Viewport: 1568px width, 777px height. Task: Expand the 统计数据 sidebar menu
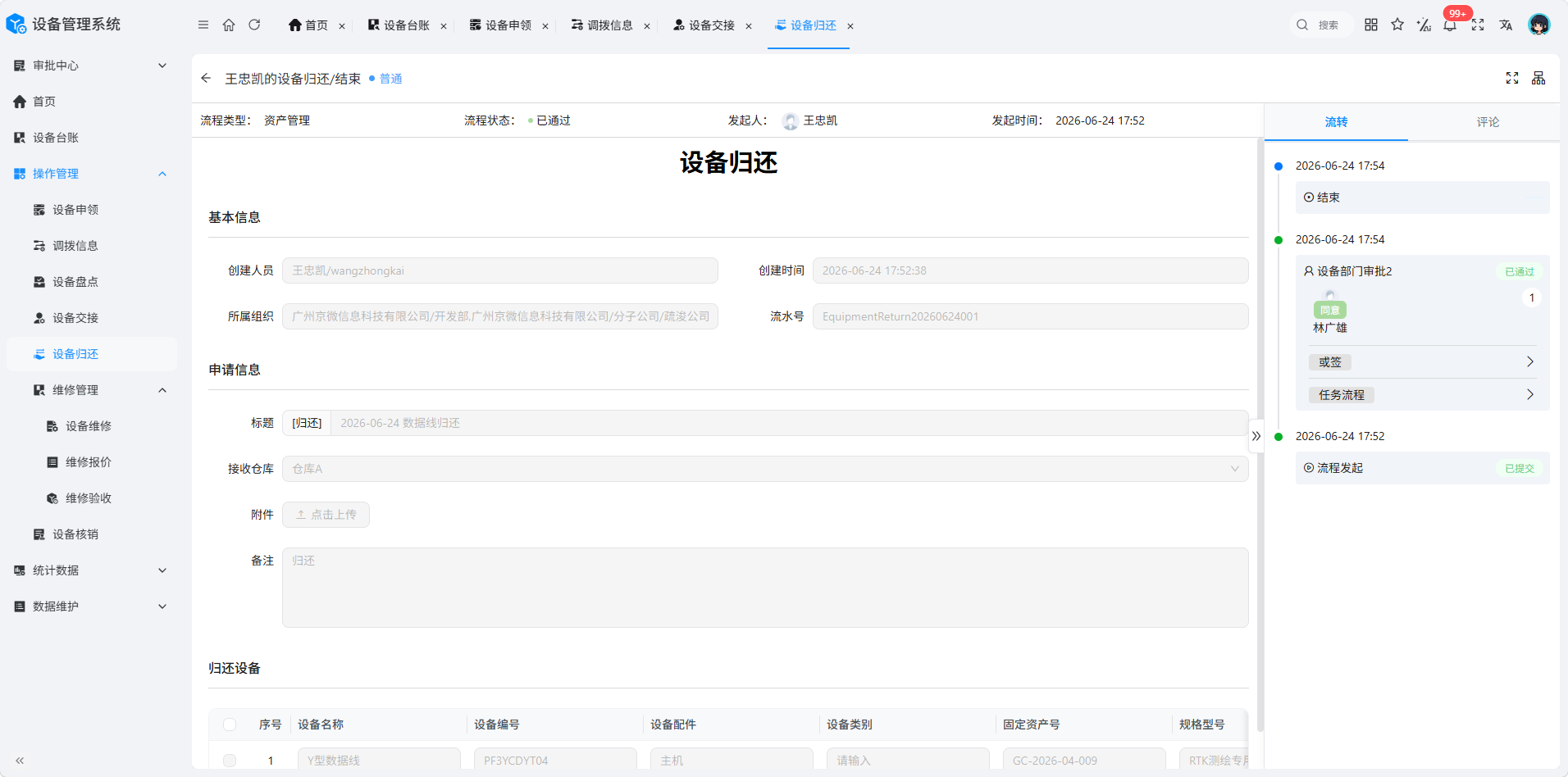pos(90,570)
